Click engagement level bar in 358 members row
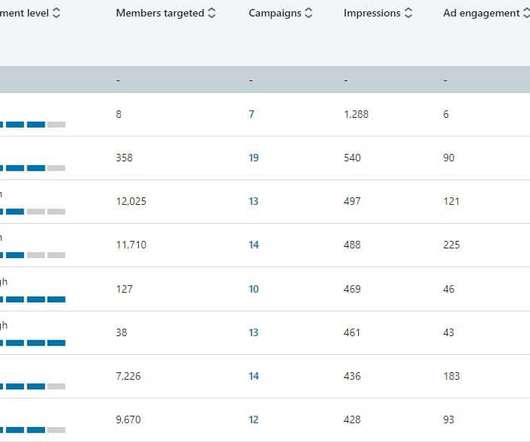530x442 pixels. click(32, 168)
